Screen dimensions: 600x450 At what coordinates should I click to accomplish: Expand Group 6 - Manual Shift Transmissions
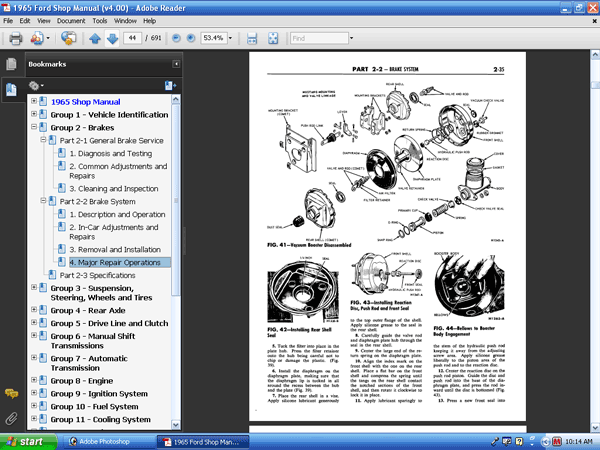34,335
